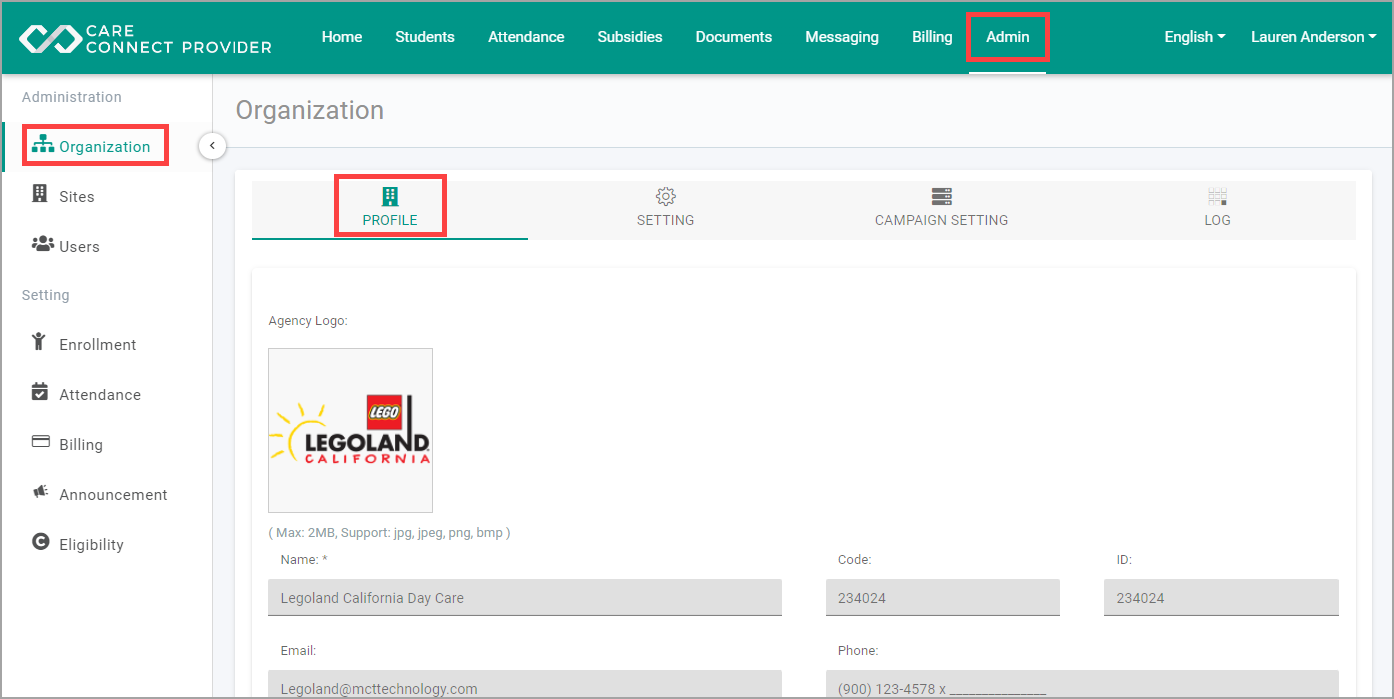
Task: Open the English language dropdown
Action: point(1193,36)
